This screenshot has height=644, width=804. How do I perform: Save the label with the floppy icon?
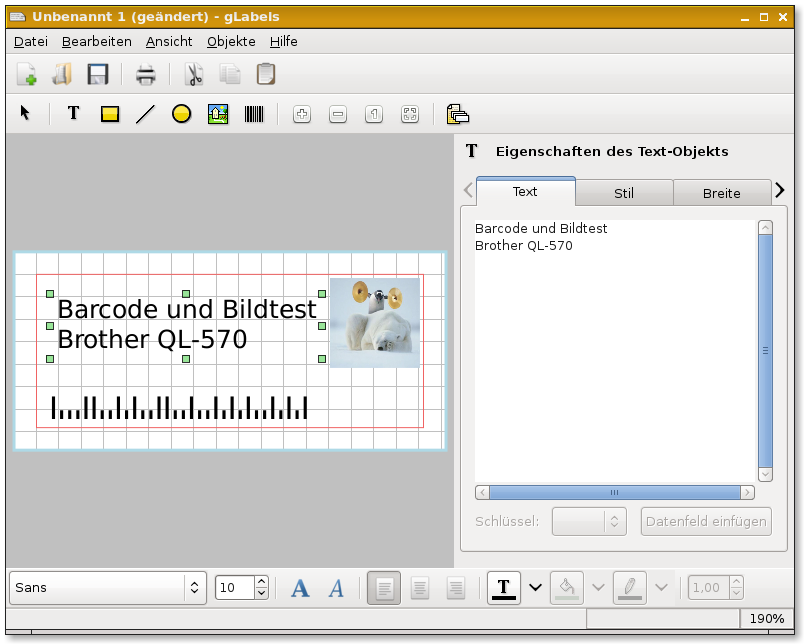[x=97, y=74]
